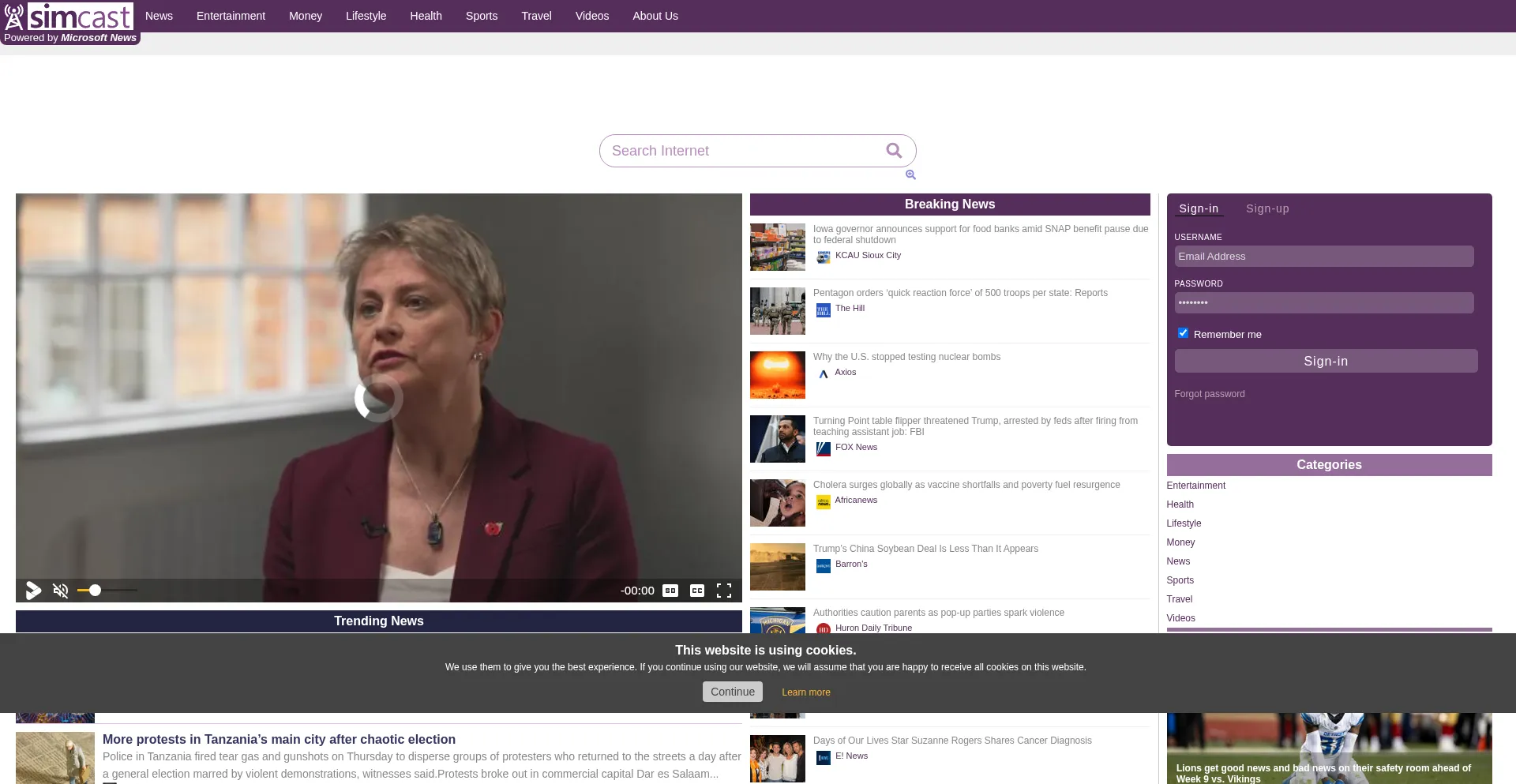Open the nuclear bombs story thumbnail
The image size is (1516, 784).
tap(778, 375)
